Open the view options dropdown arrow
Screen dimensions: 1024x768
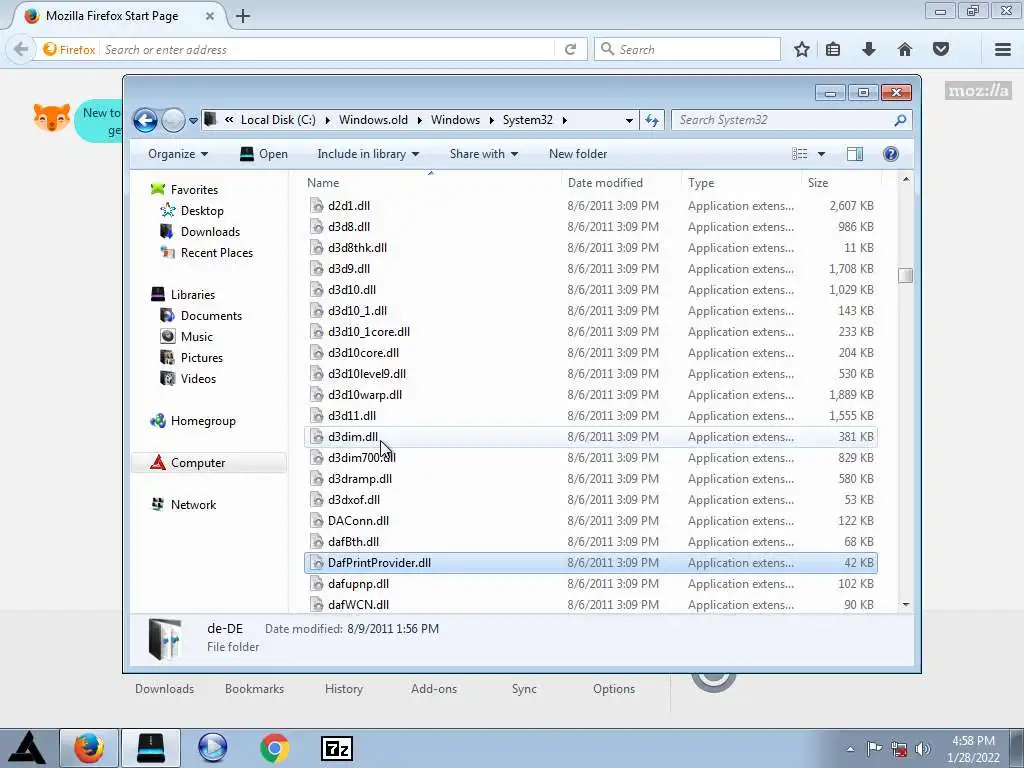[x=822, y=154]
